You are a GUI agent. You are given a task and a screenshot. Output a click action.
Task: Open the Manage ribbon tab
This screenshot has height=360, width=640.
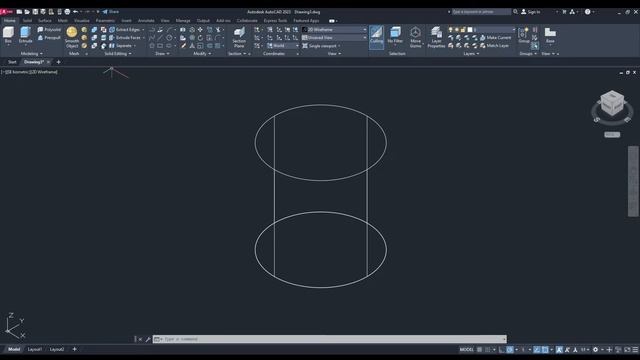(183, 20)
